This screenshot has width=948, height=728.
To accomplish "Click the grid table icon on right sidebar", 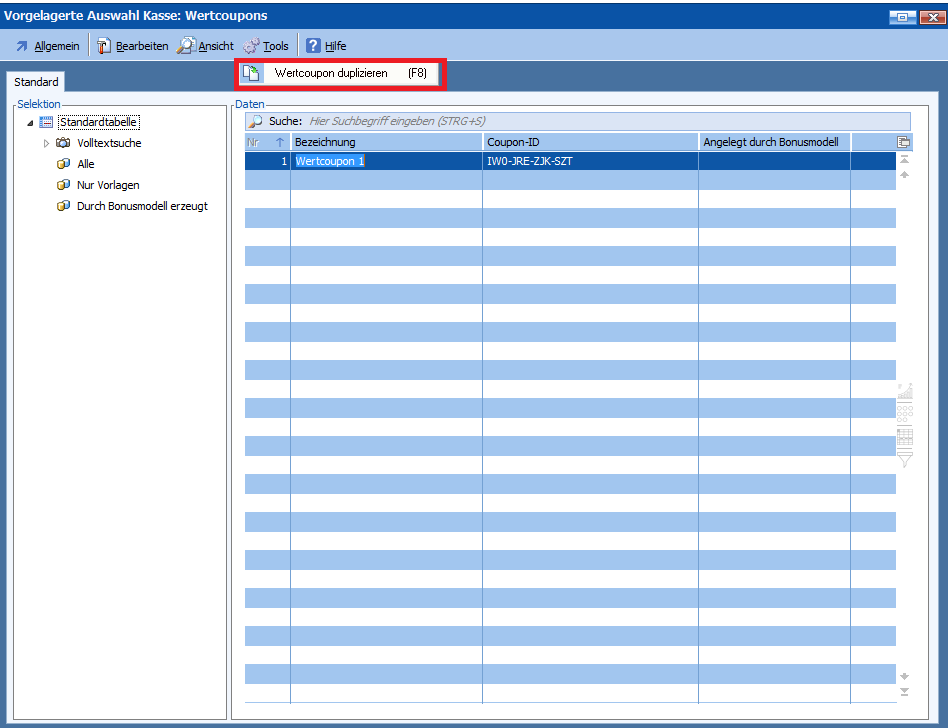I will coord(905,436).
